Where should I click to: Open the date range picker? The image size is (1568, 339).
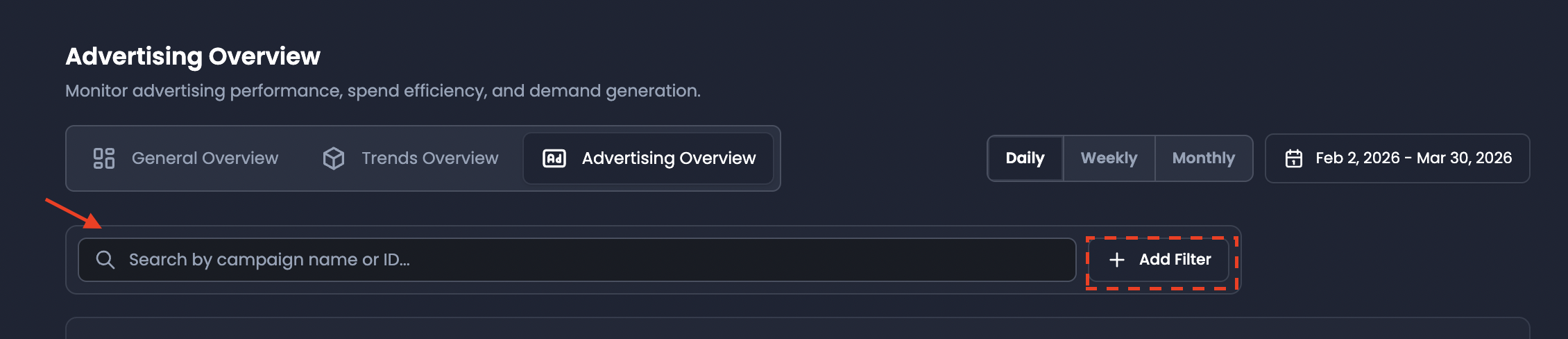1397,158
